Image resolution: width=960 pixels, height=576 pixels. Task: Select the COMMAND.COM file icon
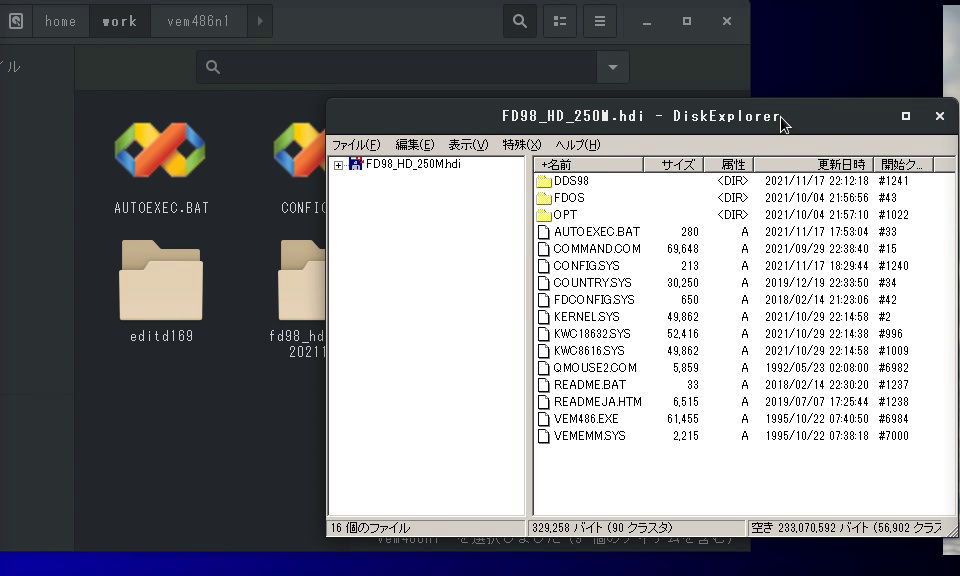coord(543,249)
